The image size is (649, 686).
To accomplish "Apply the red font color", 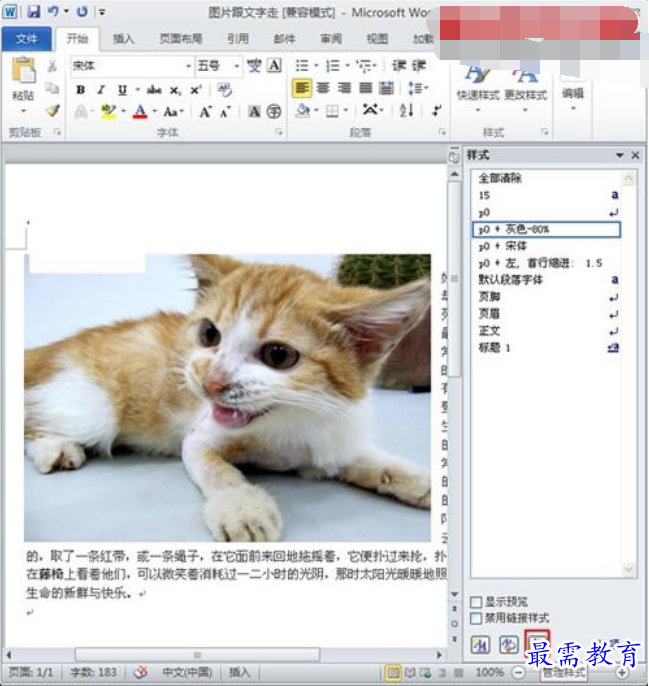I will click(x=140, y=111).
